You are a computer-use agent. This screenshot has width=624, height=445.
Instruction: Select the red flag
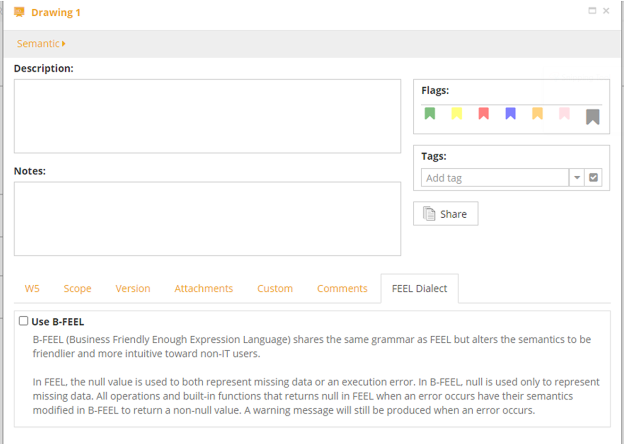[484, 114]
